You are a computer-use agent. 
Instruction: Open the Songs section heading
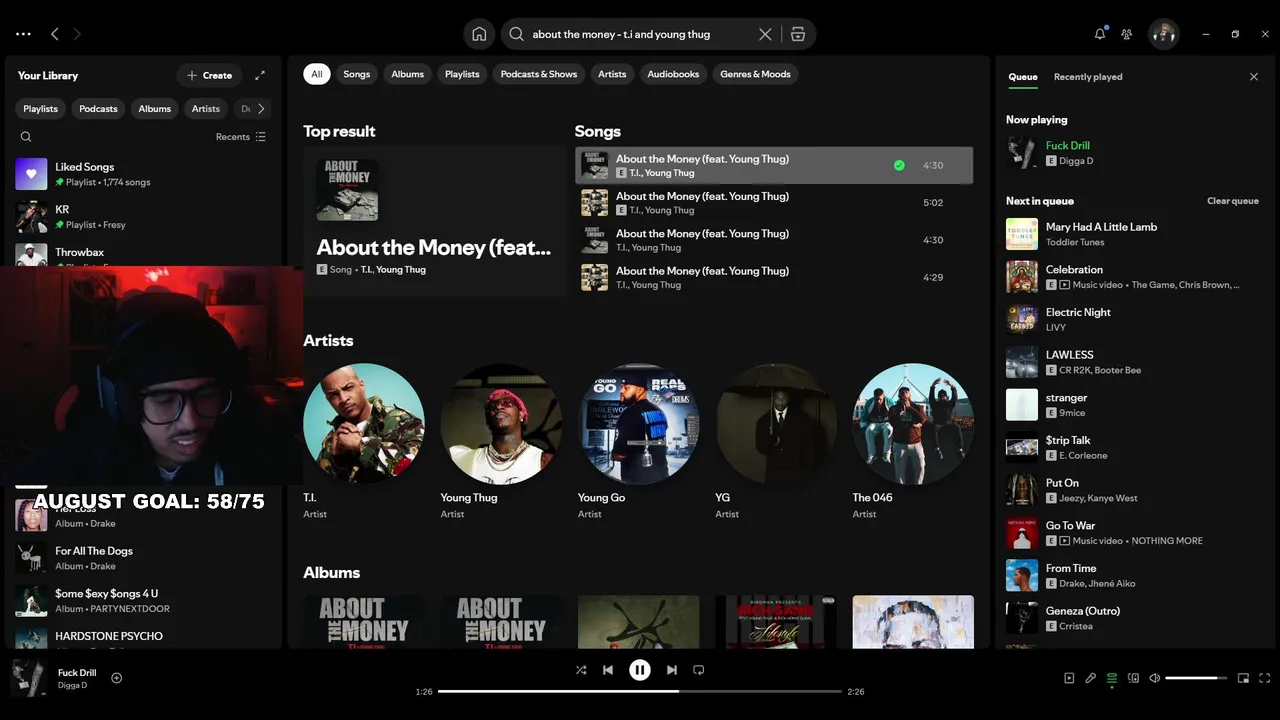click(x=597, y=131)
